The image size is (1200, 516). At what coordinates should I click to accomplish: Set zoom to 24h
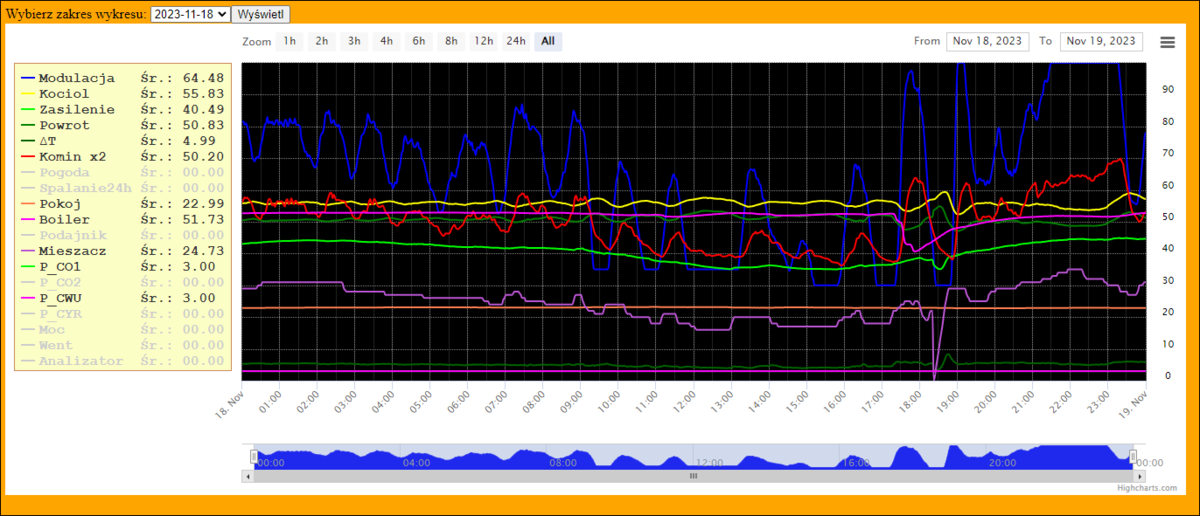(x=516, y=41)
